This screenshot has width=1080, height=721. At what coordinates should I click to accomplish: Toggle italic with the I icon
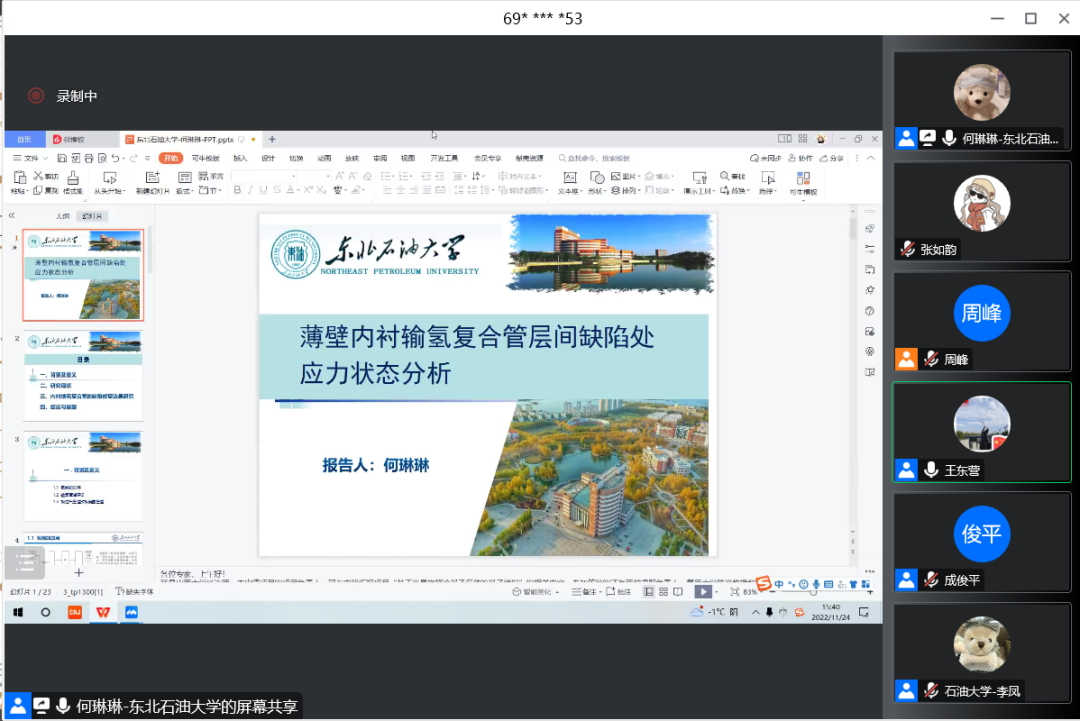[x=248, y=188]
